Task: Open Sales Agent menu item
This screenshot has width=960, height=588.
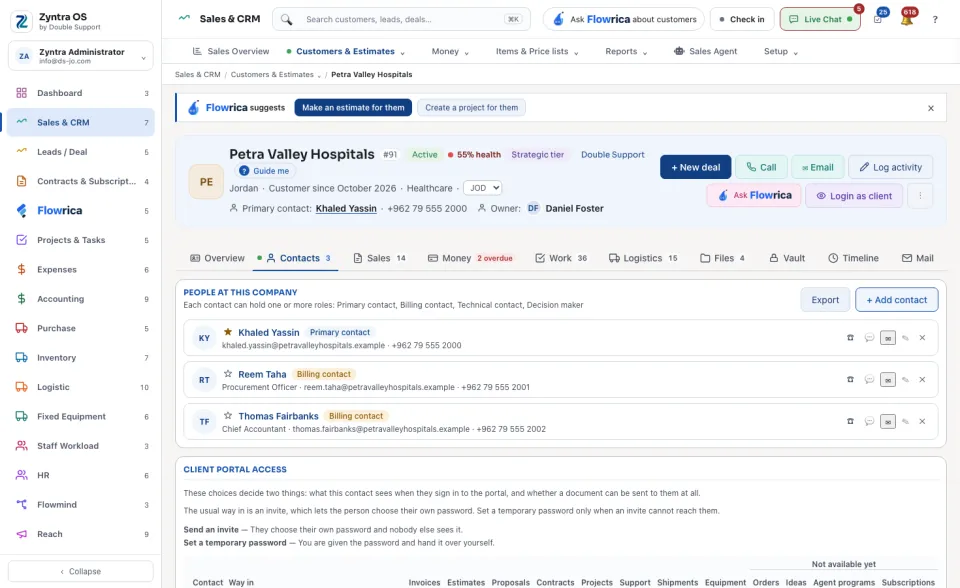Action: 705,51
